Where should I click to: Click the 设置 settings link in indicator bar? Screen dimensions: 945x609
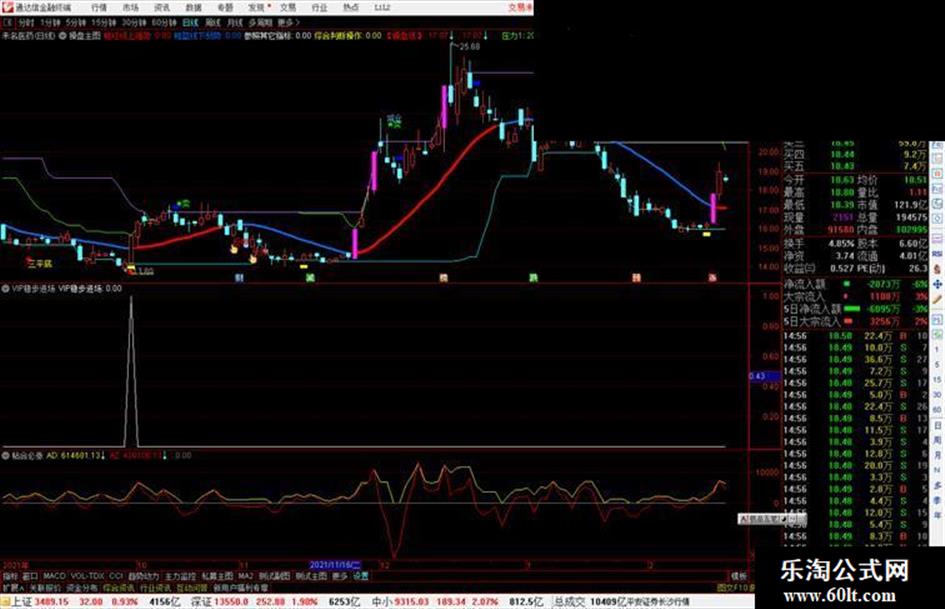tap(360, 576)
